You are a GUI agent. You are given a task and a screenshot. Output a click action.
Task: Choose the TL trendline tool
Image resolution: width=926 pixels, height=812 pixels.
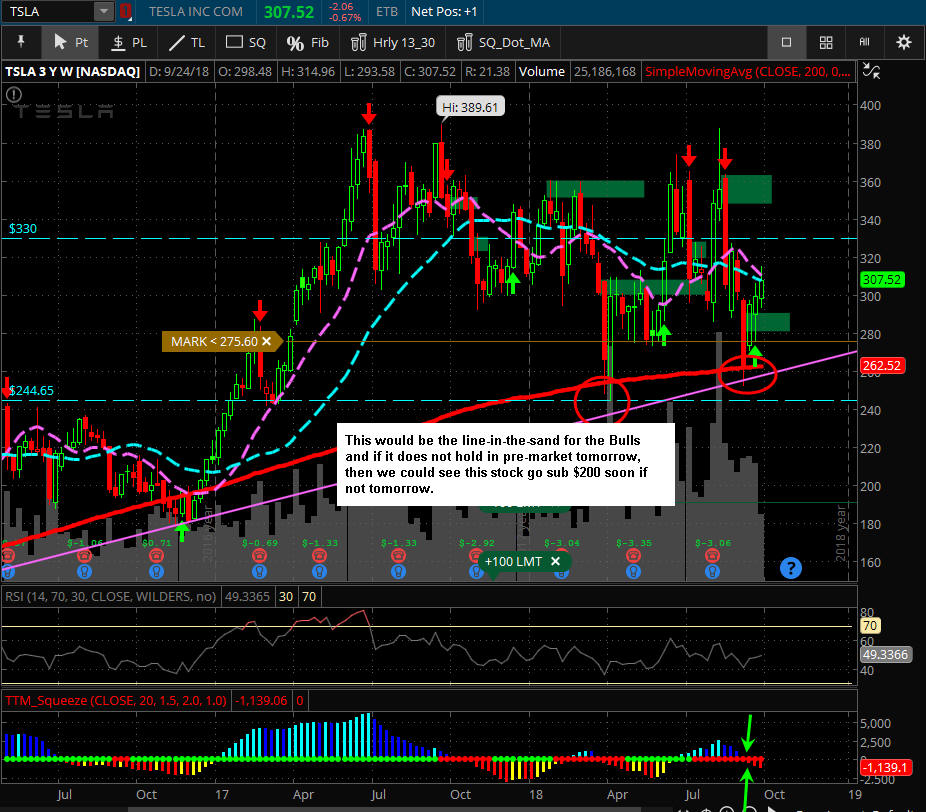(x=187, y=43)
